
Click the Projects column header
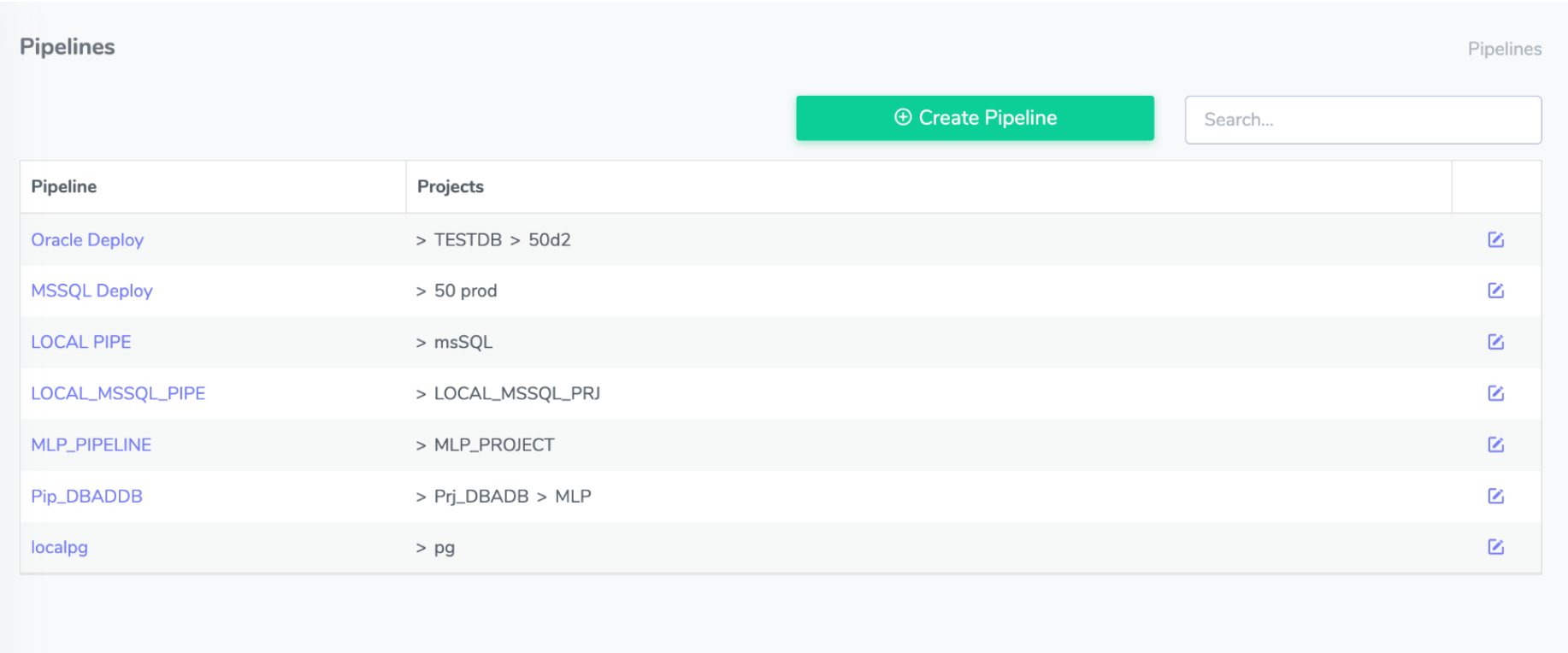(x=450, y=186)
